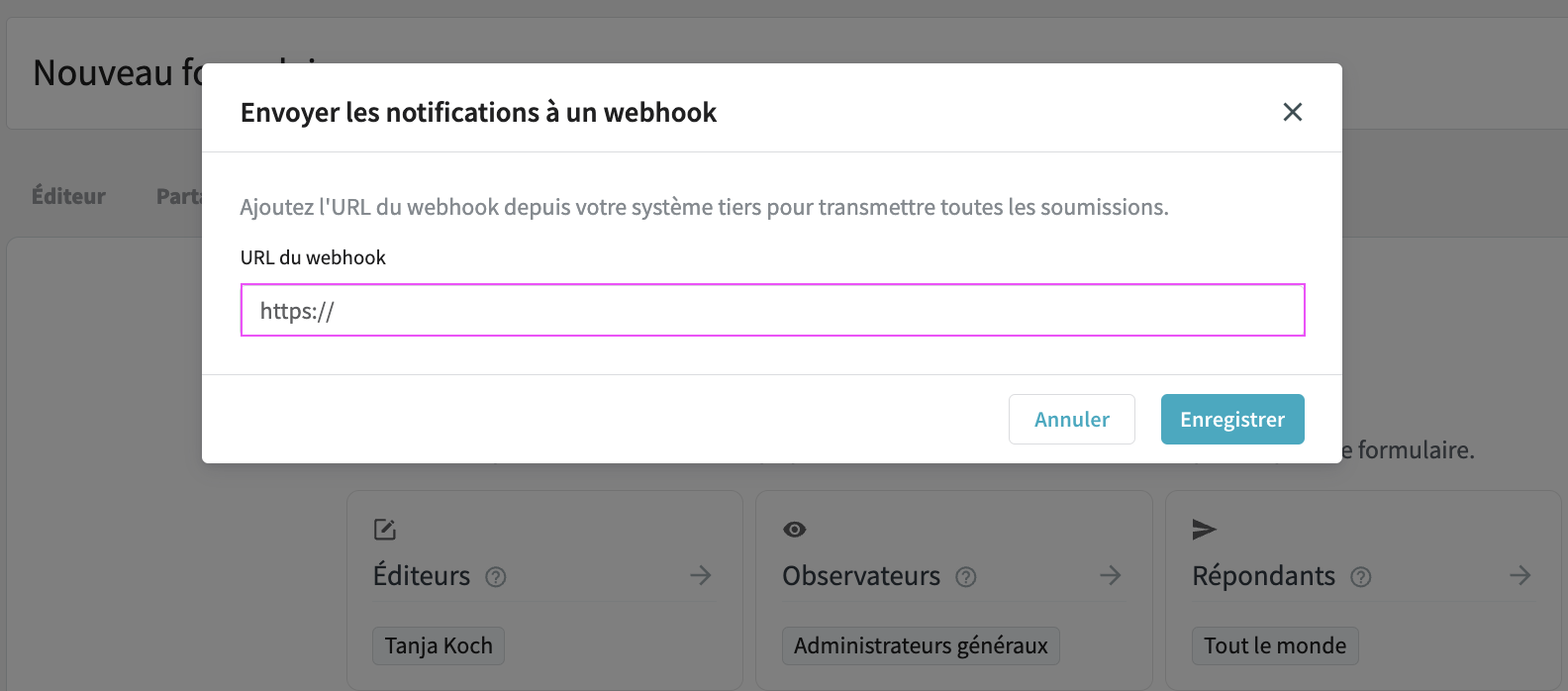Click the Observateurs card title
This screenshot has width=1568, height=691.
[x=861, y=576]
